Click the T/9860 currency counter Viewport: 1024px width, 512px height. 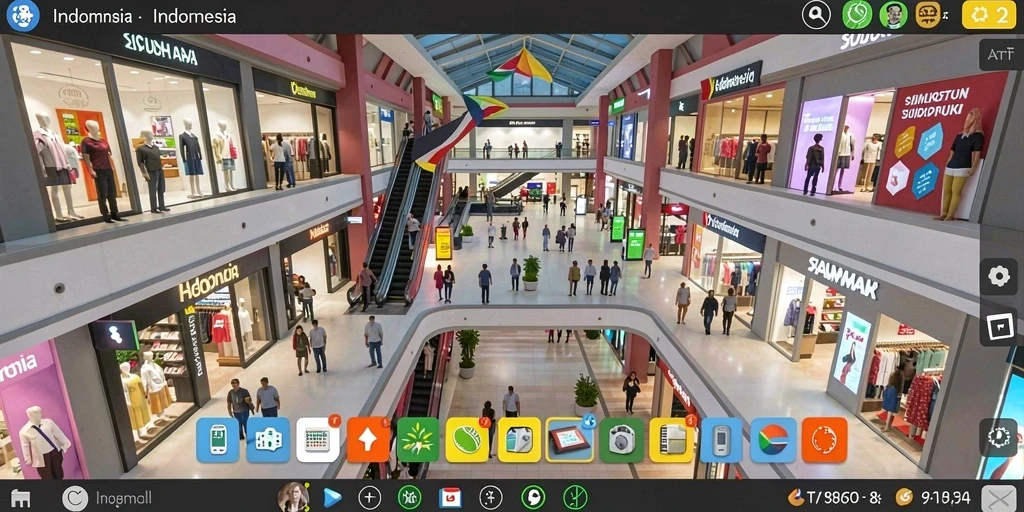tap(835, 498)
